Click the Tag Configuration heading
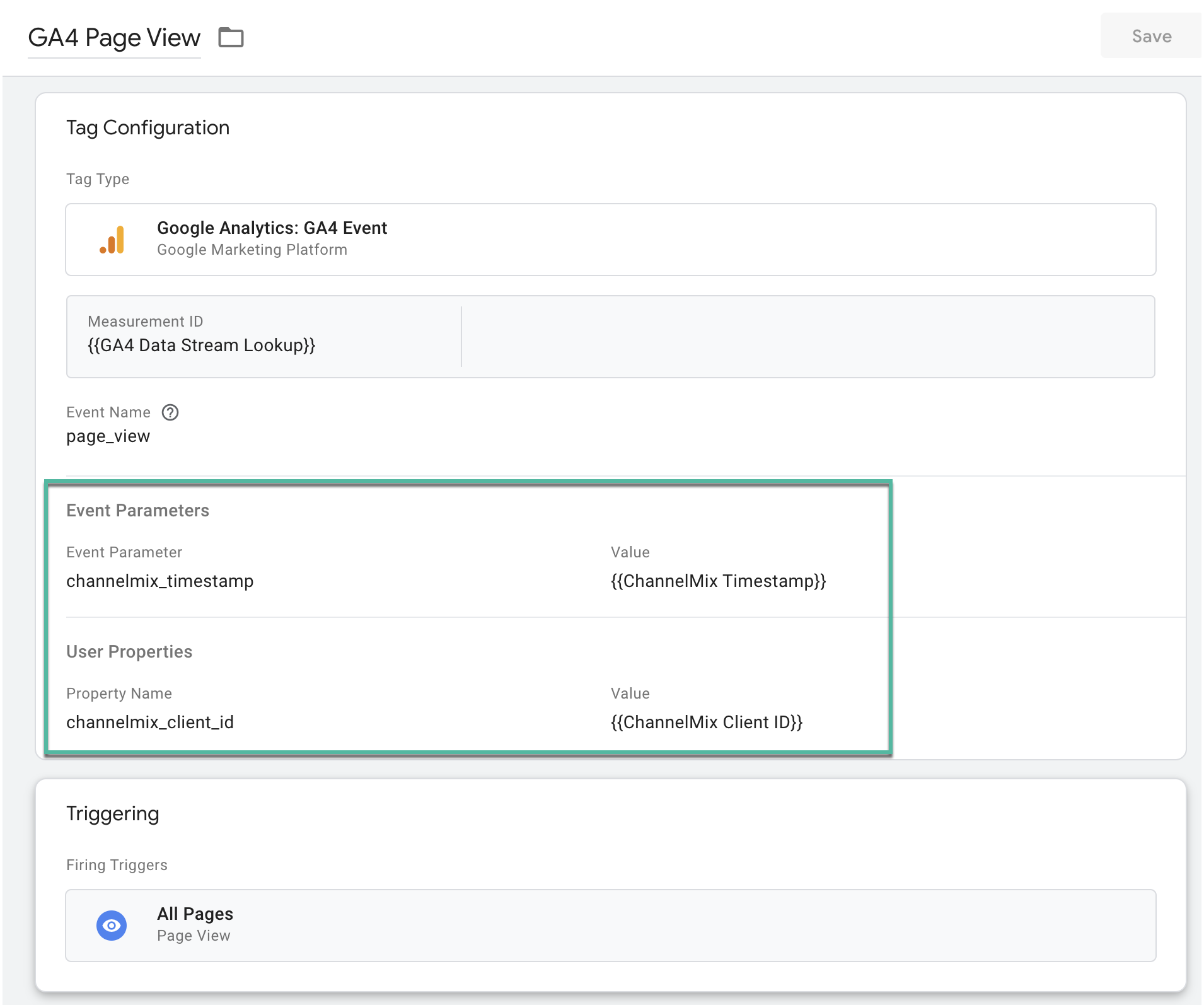Viewport: 1204px width, 1005px height. coord(148,128)
